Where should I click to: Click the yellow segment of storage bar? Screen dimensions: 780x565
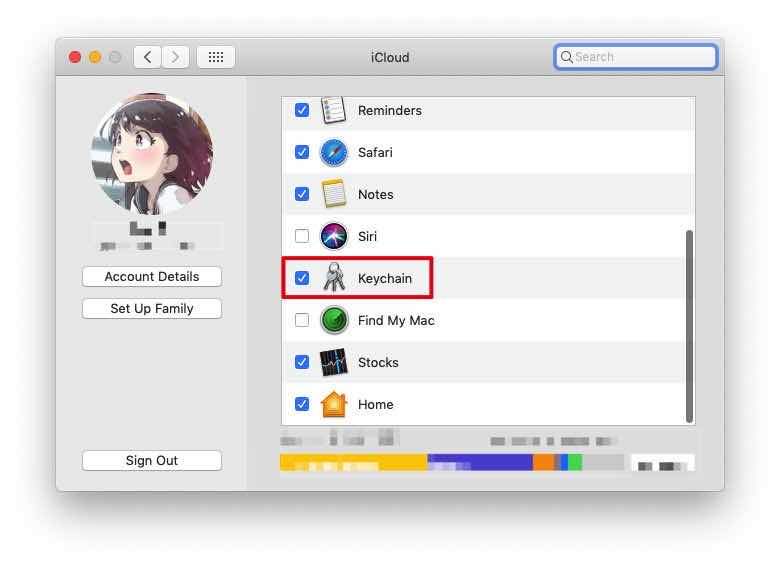(354, 462)
